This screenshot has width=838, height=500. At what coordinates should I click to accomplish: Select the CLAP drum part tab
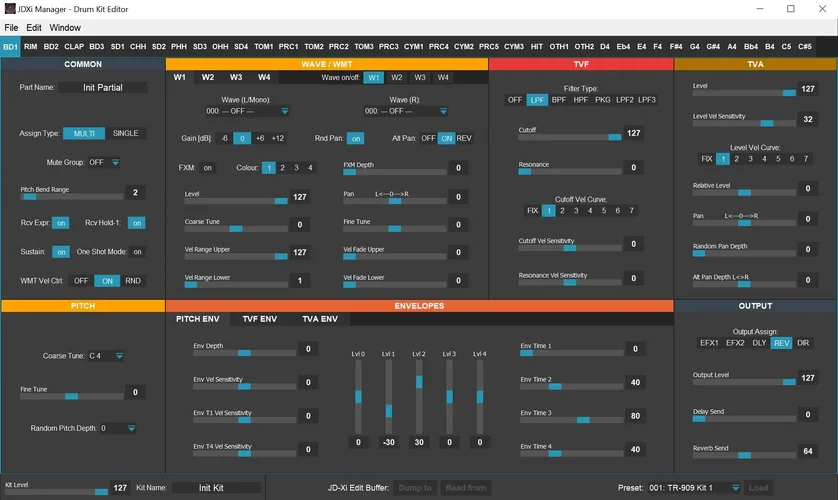tap(74, 46)
